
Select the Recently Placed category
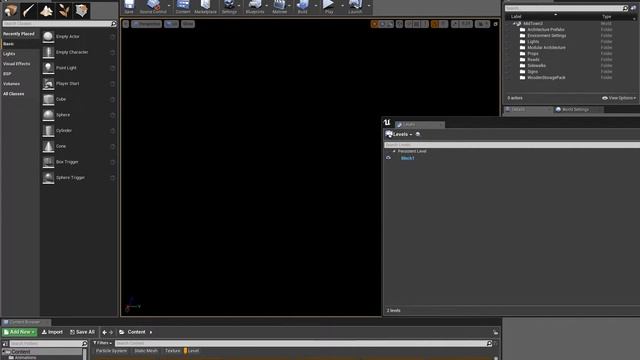[20, 34]
